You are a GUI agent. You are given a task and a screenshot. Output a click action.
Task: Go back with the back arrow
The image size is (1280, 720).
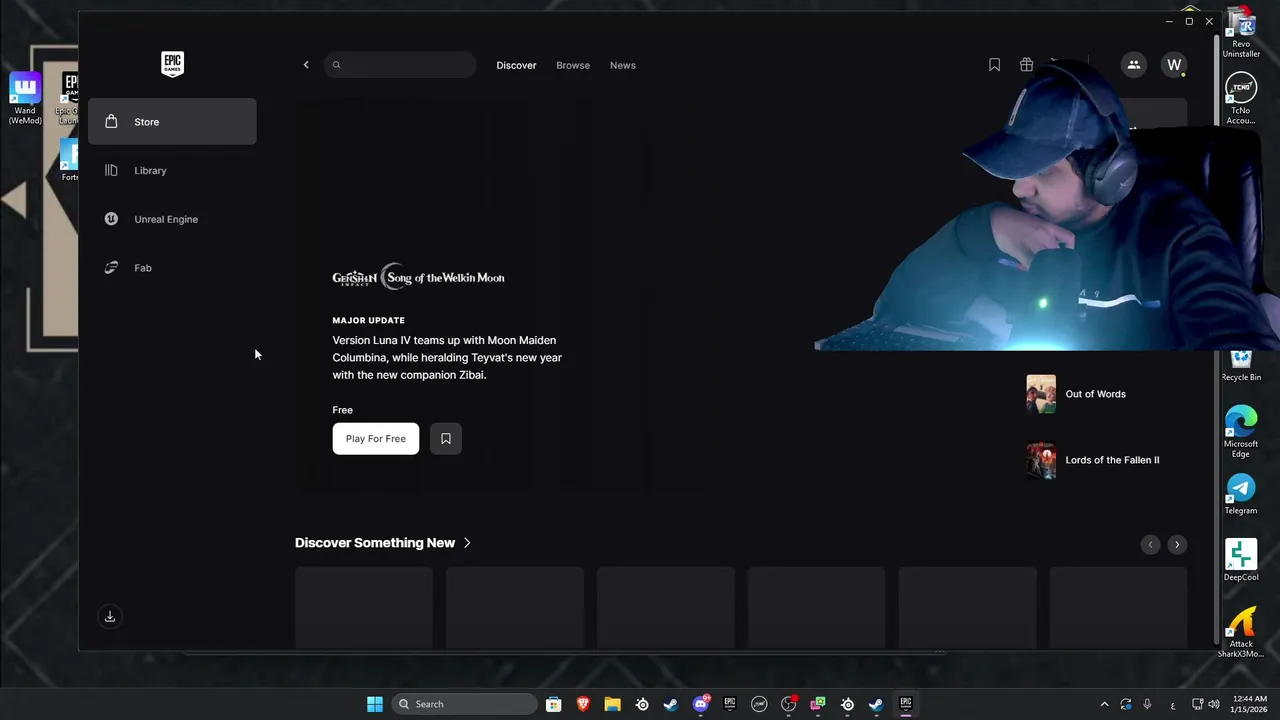(x=306, y=65)
